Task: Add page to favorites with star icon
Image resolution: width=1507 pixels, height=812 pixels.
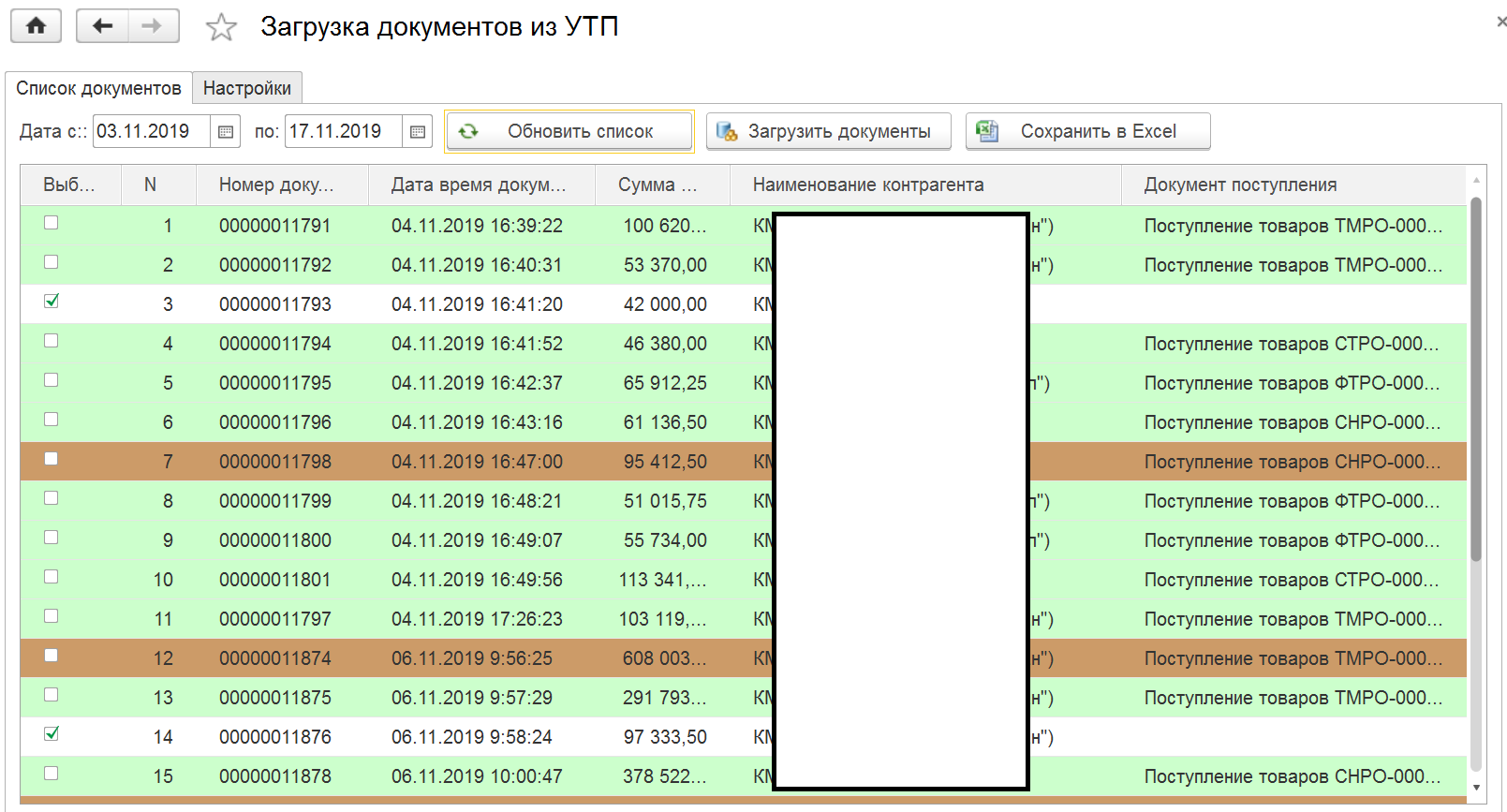Action: tap(221, 27)
